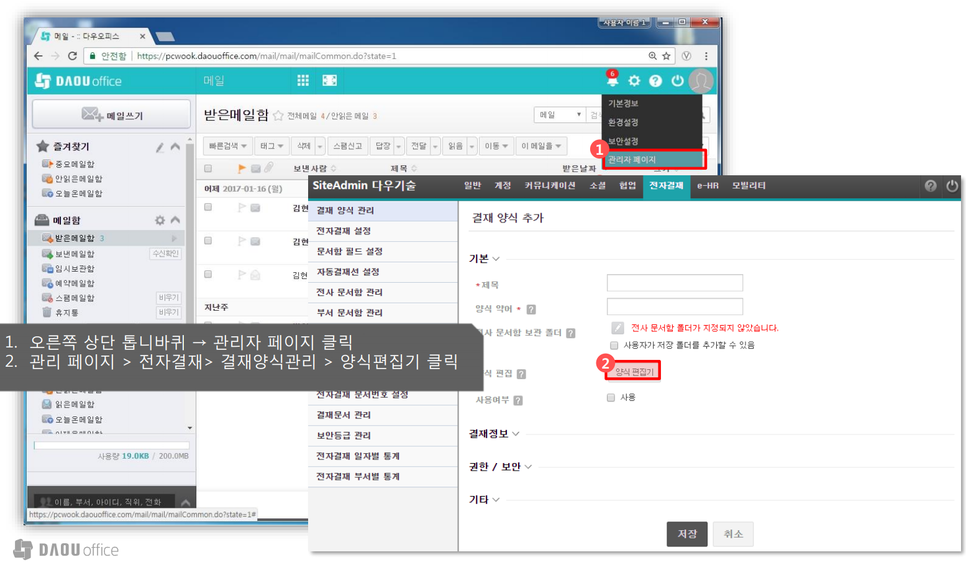This screenshot has height=565, width=966.
Task: Click the attachment paperclip column icon
Action: click(x=269, y=168)
